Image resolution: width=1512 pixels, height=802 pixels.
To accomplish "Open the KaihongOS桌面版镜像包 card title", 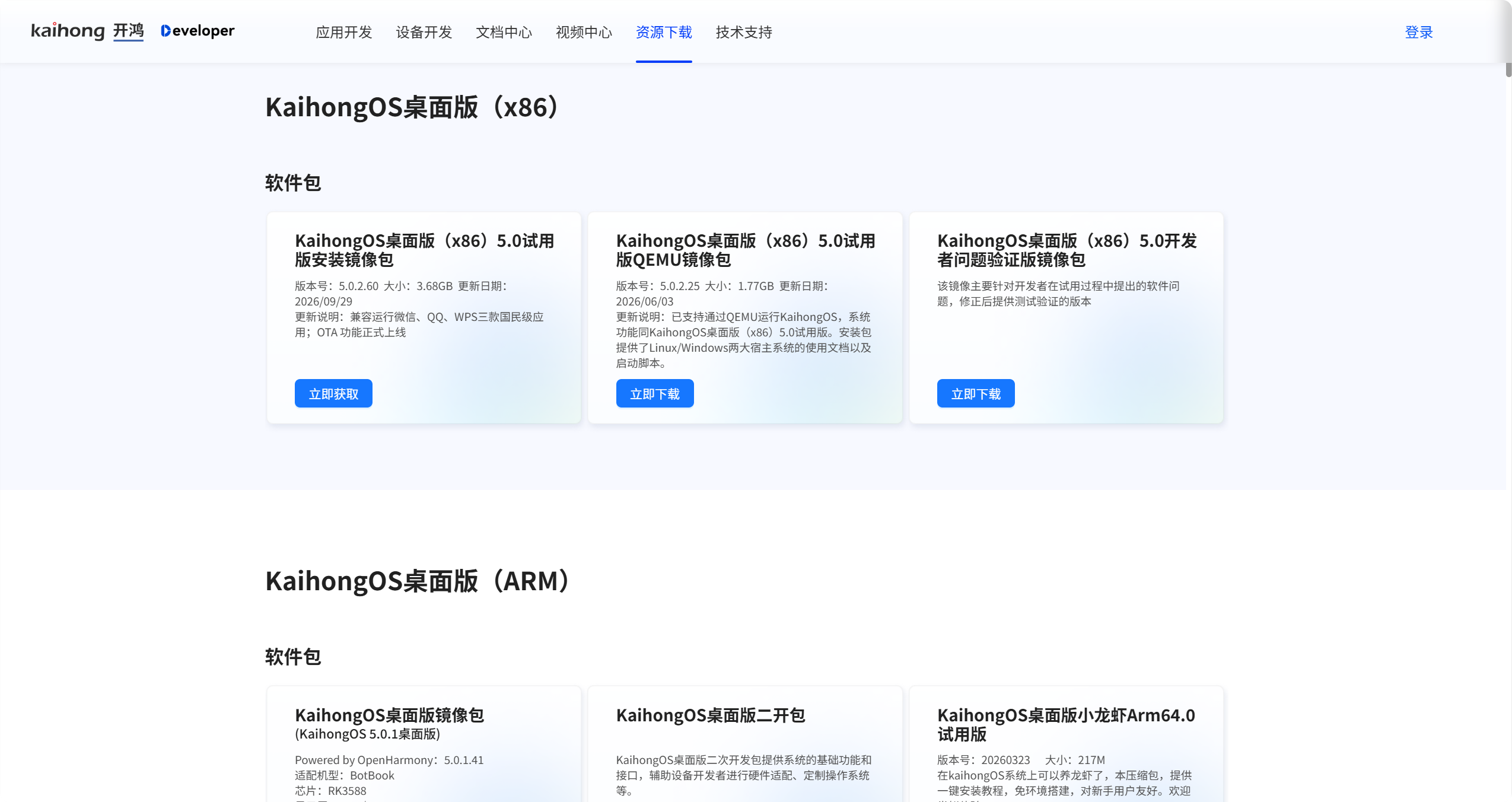I will pyautogui.click(x=389, y=715).
